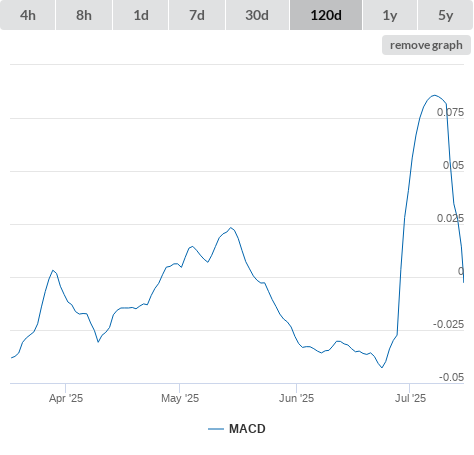474x455 pixels.
Task: Click the active 120d range tab
Action: [x=326, y=15]
